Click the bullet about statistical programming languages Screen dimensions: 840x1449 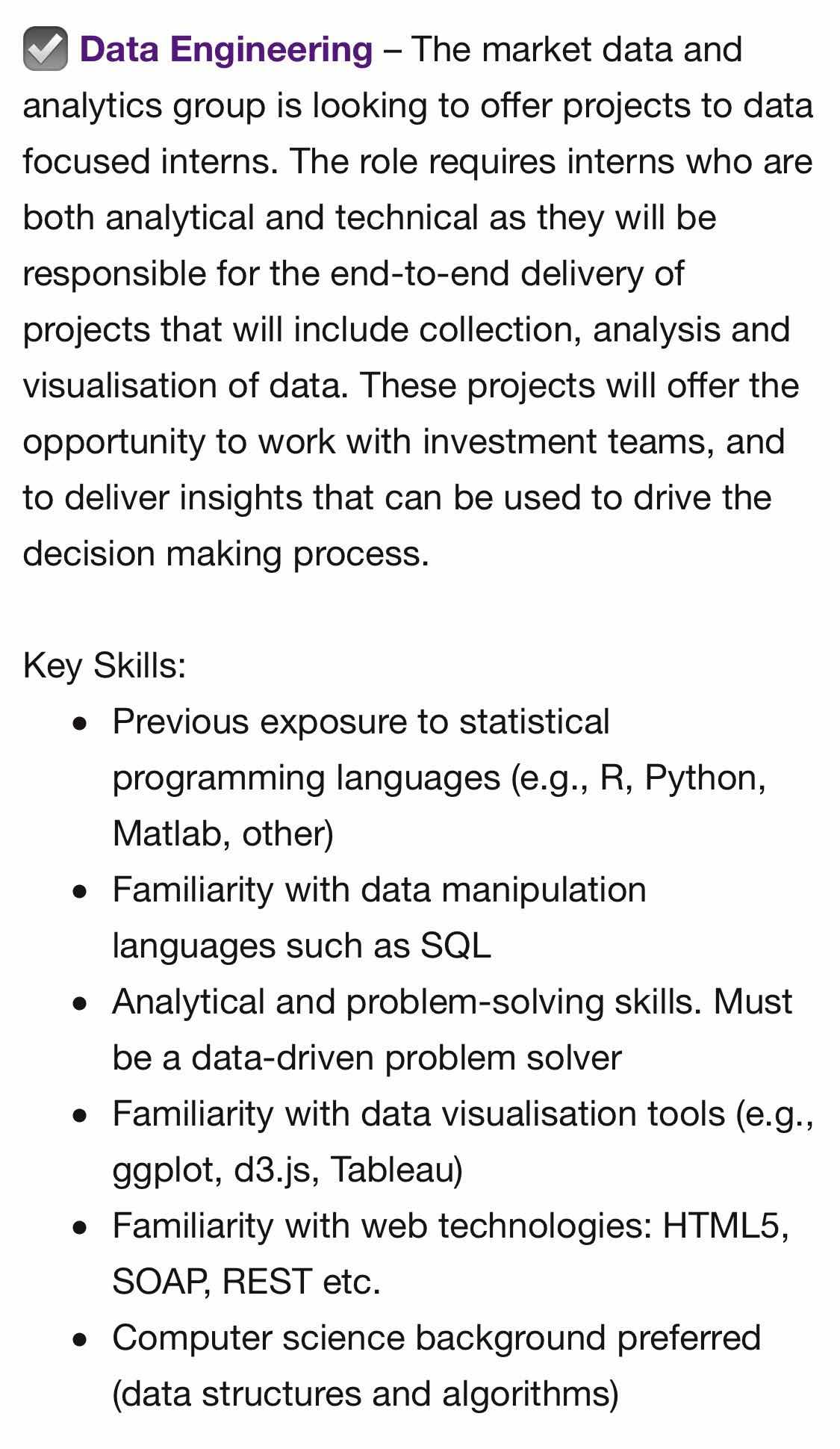click(361, 722)
